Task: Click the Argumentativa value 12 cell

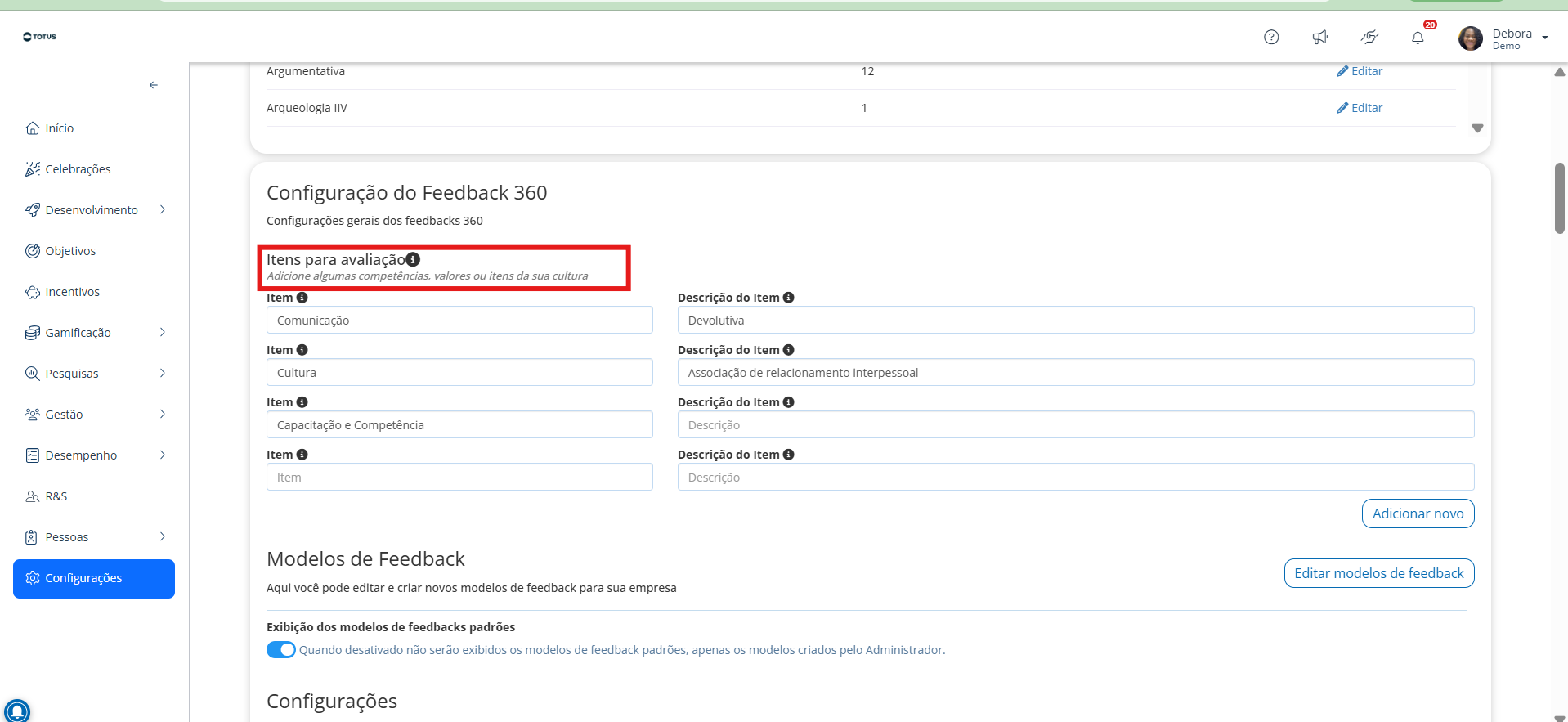Action: coord(867,71)
